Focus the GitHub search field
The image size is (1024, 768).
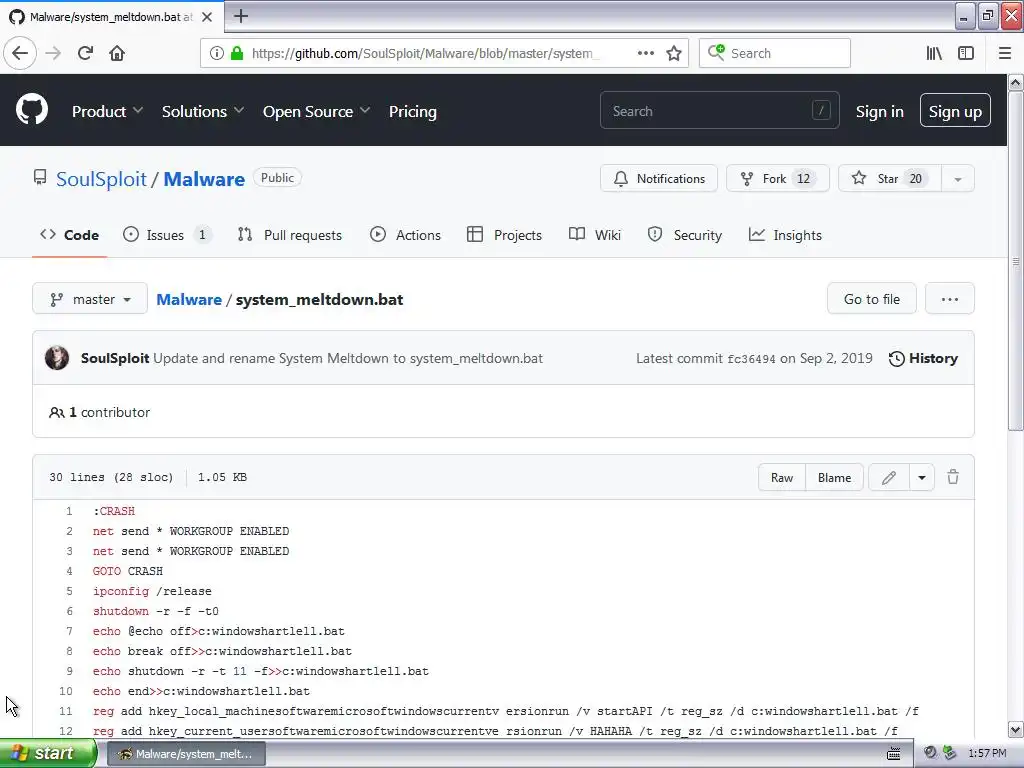coord(719,110)
